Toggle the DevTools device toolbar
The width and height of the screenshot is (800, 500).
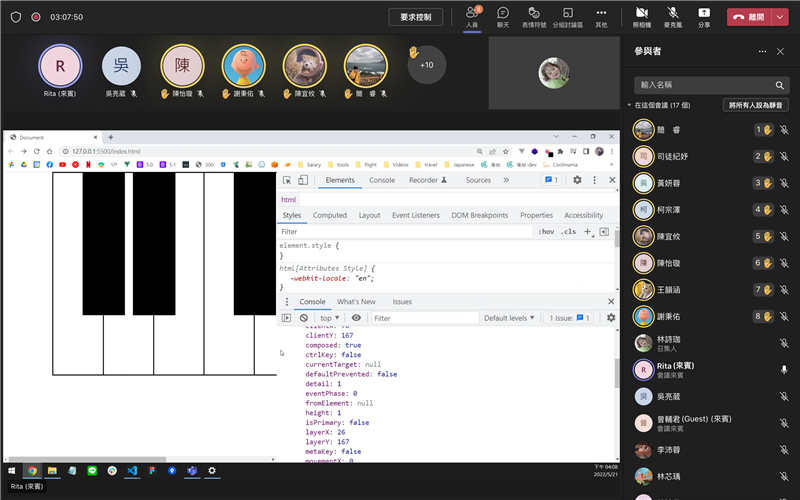(x=305, y=180)
